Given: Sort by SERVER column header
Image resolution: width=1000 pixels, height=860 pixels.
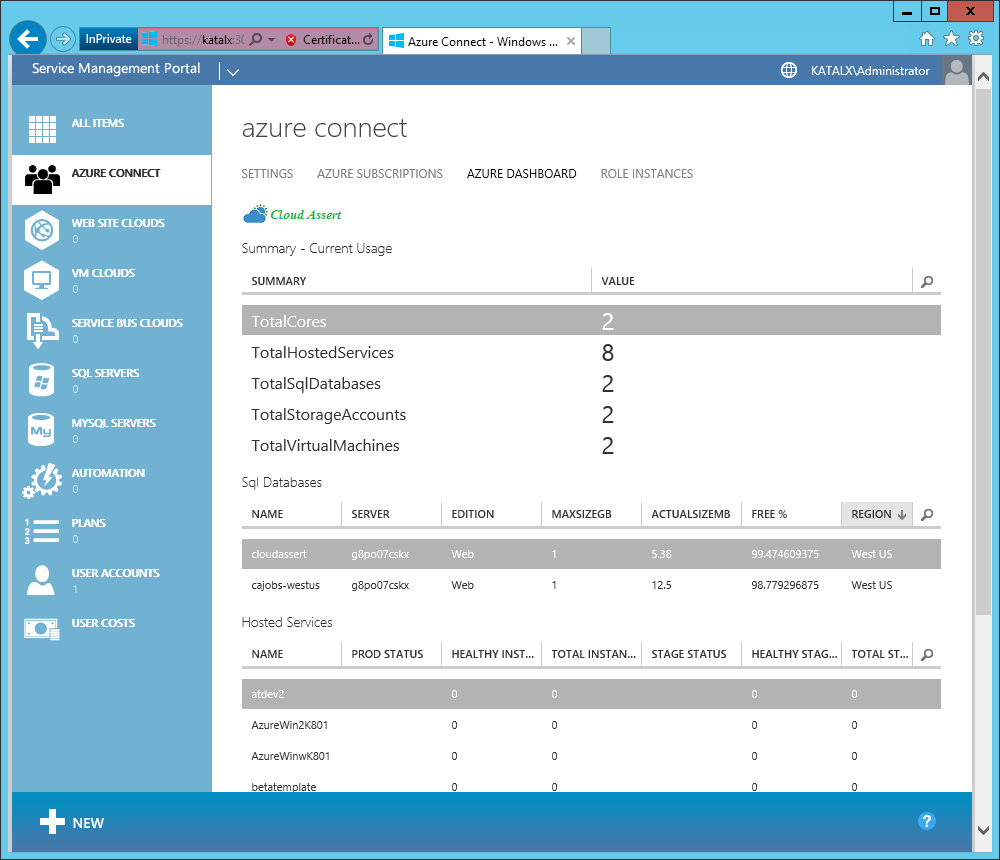Looking at the screenshot, I should (392, 514).
